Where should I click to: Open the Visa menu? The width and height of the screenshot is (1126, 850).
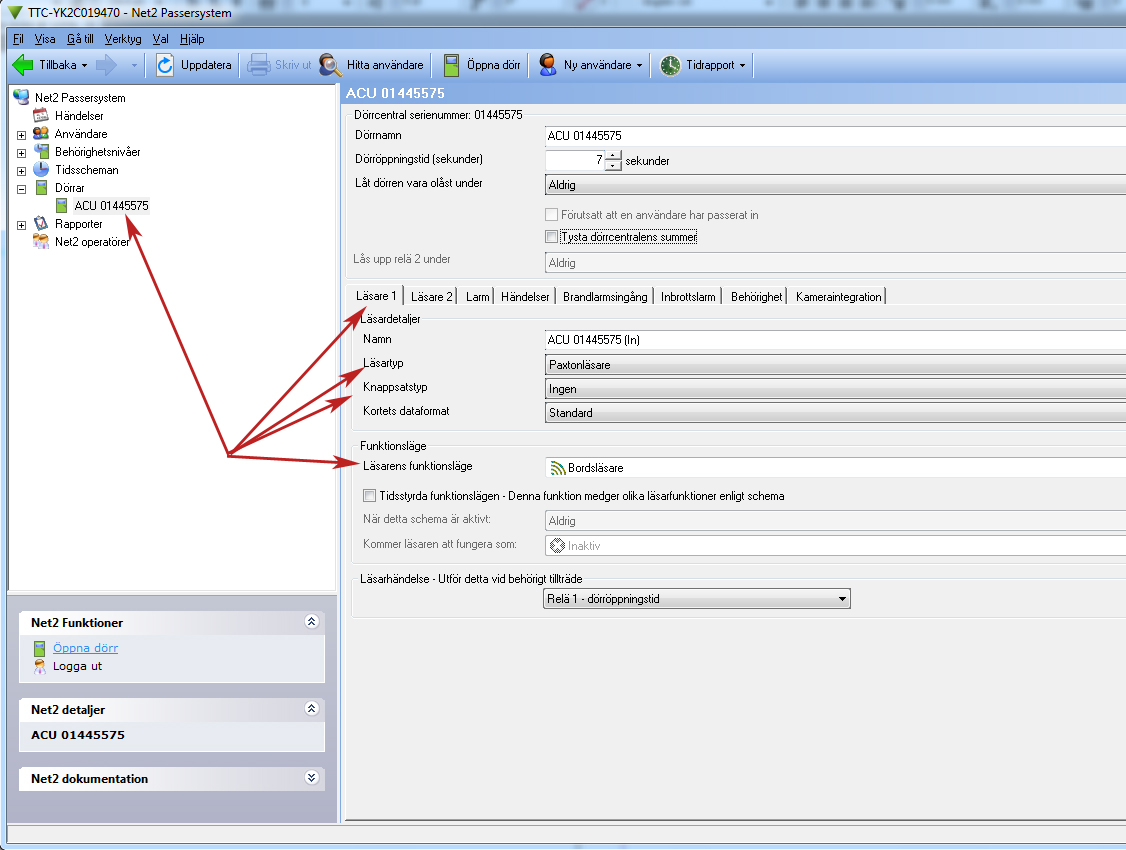point(45,39)
